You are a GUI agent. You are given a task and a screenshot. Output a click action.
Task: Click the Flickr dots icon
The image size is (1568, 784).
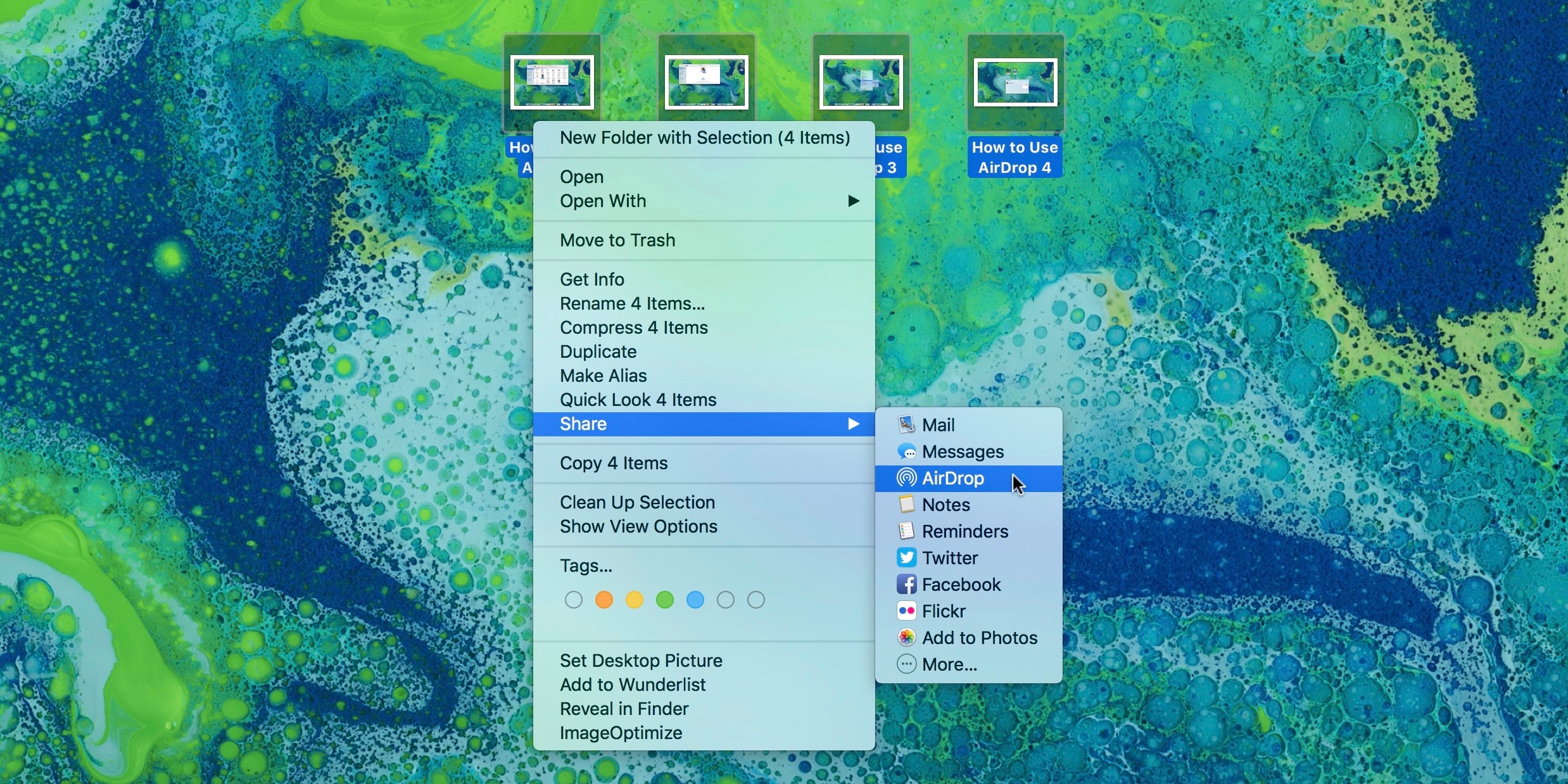(906, 611)
